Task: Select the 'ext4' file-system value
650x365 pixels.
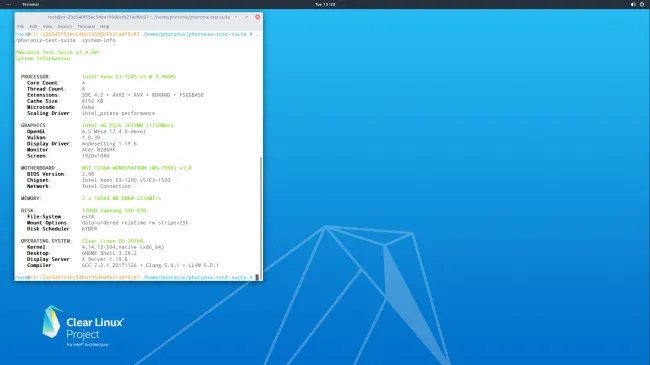Action: (88, 217)
